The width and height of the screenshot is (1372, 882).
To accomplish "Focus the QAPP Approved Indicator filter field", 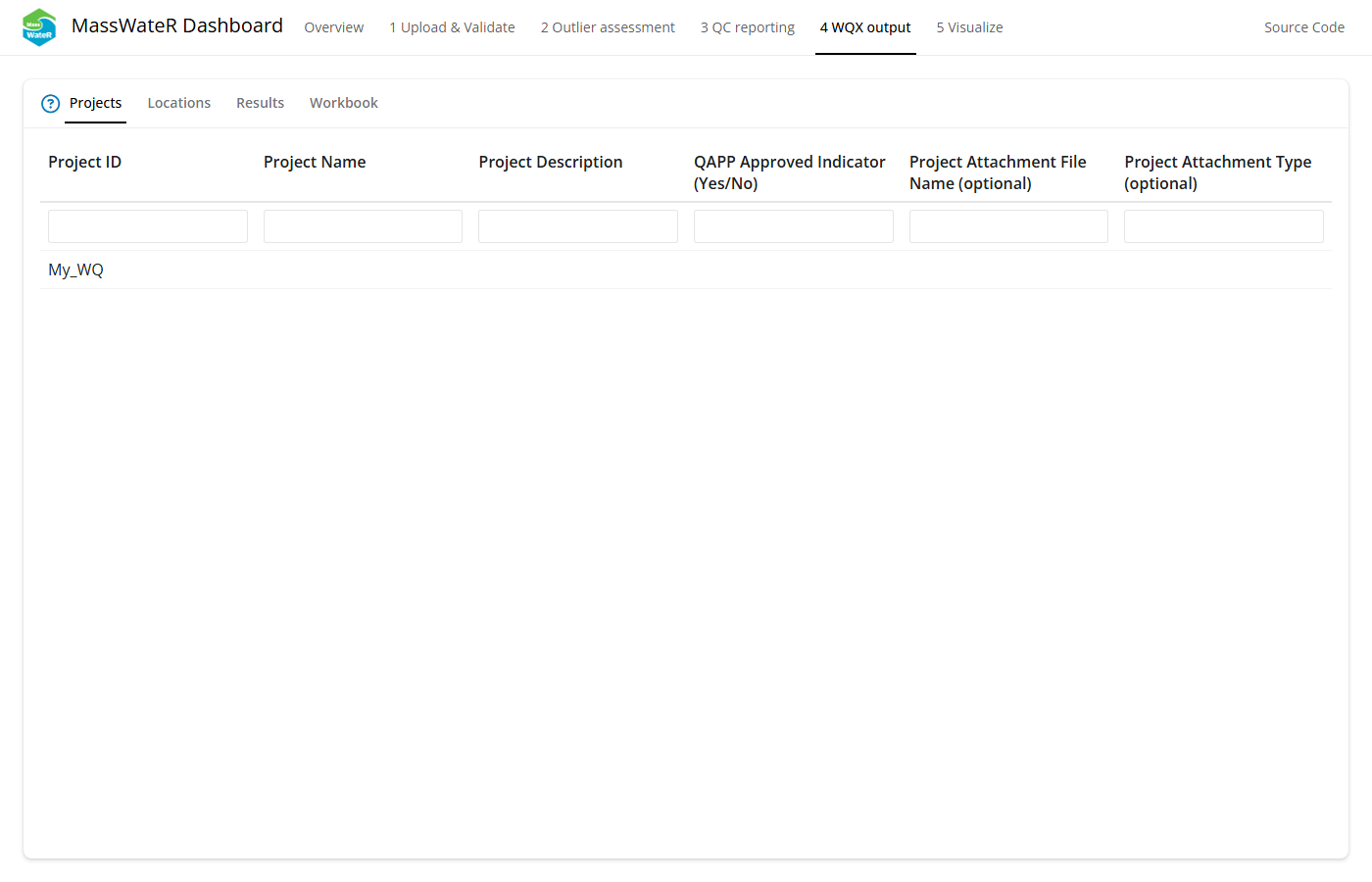I will tap(794, 226).
